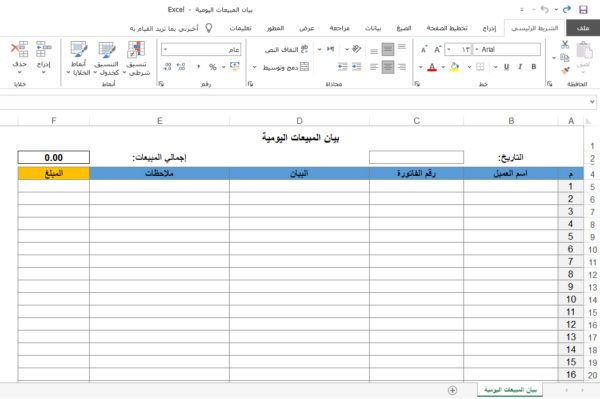Image resolution: width=600 pixels, height=399 pixels.
Task: Click the Decrease Decimal icon
Action: (x=167, y=67)
